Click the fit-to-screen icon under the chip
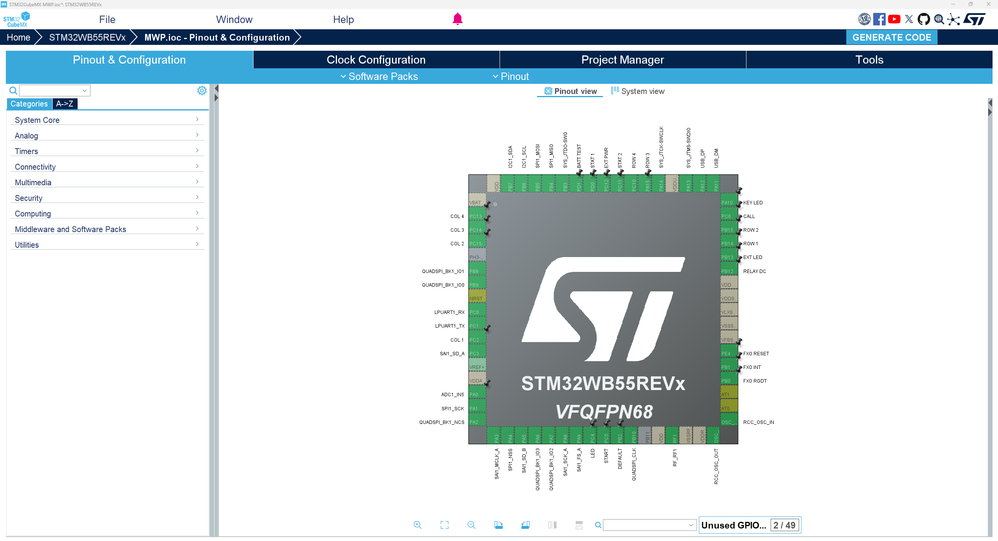Screen dimensions: 998x541 (x=444, y=525)
